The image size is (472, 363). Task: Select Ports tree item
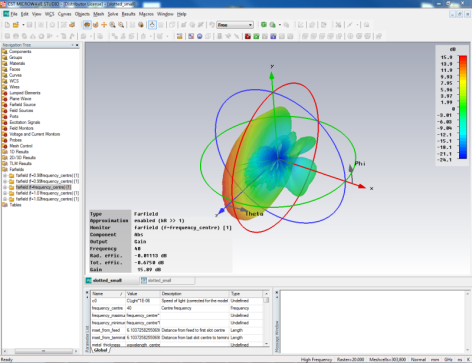[14, 116]
